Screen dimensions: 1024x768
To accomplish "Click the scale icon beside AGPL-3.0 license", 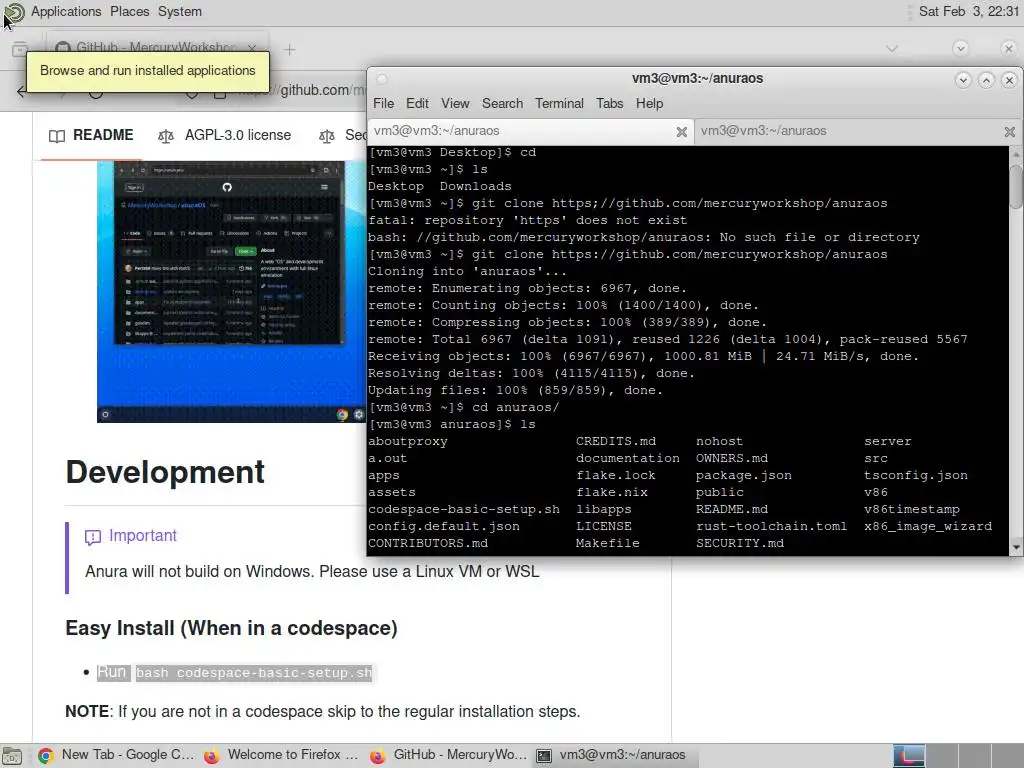I will [x=166, y=136].
